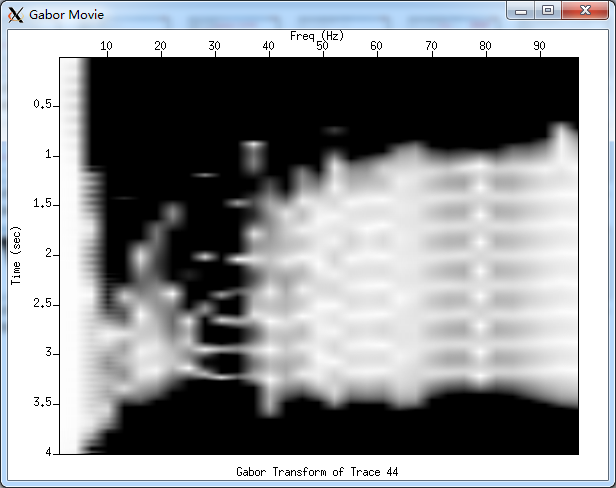Click the 1 sec time tick label
Viewport: 616px width, 488px height.
click(49, 154)
